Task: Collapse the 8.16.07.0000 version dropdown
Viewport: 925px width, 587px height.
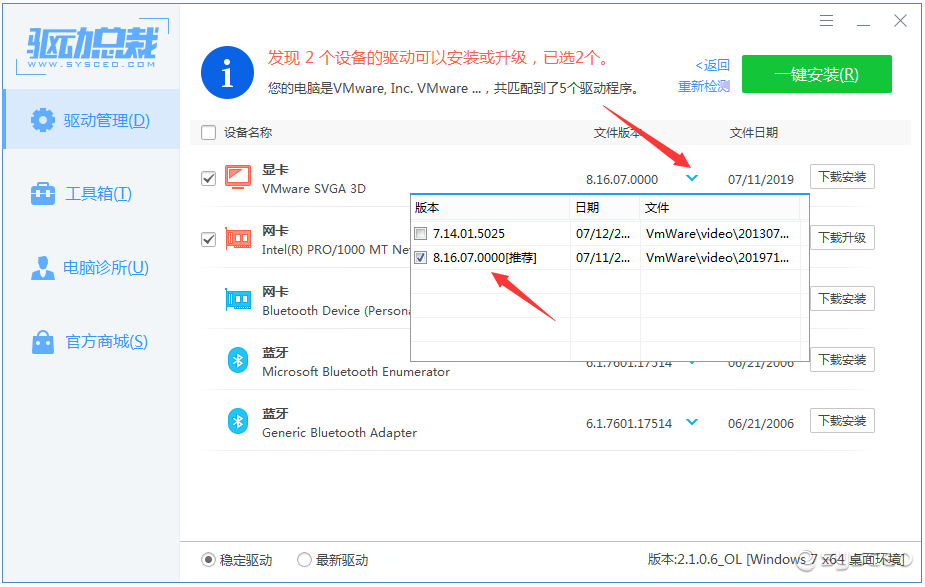Action: pos(691,178)
